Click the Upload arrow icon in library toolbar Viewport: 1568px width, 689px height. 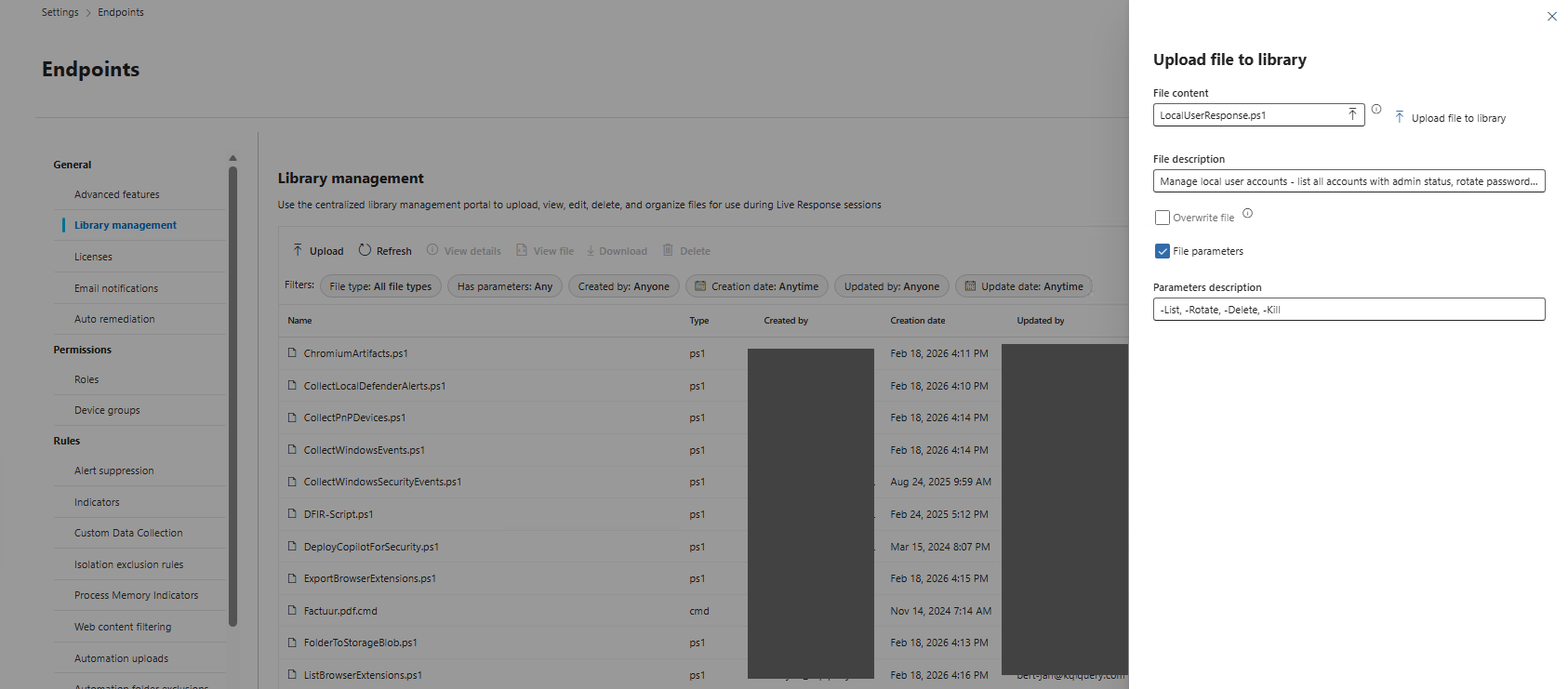pyautogui.click(x=298, y=250)
